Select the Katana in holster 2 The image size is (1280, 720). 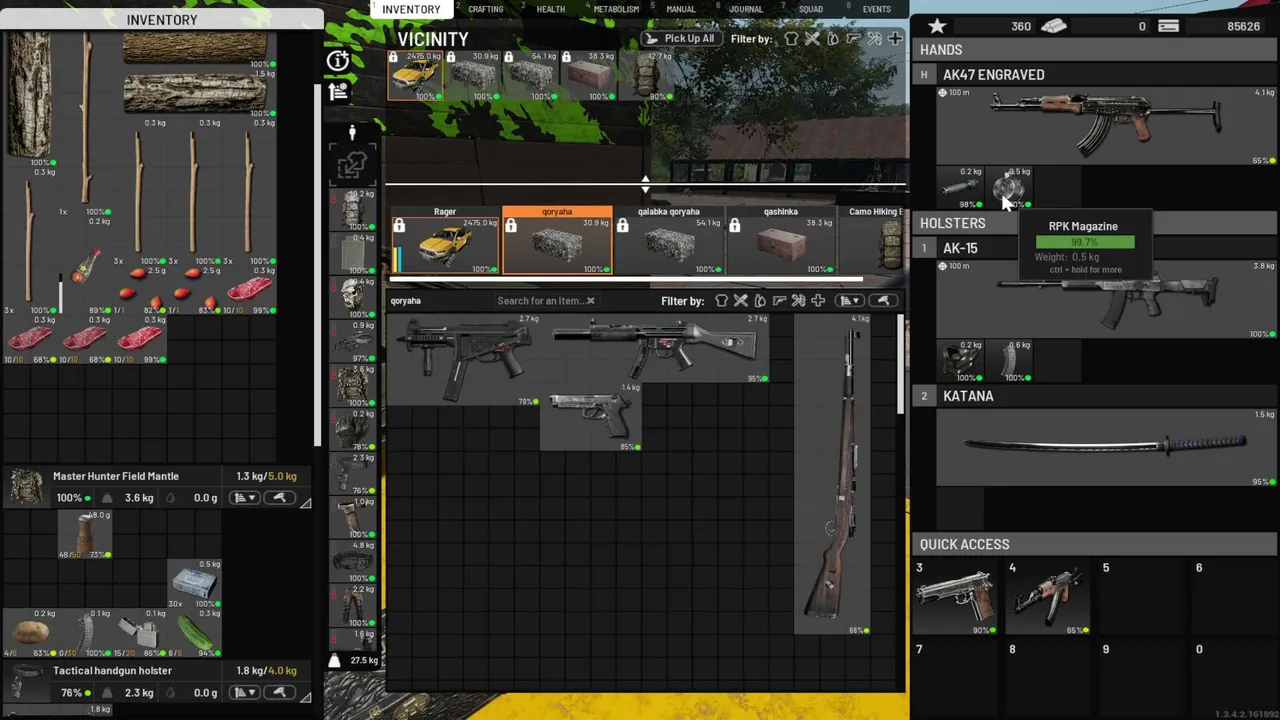[1105, 445]
